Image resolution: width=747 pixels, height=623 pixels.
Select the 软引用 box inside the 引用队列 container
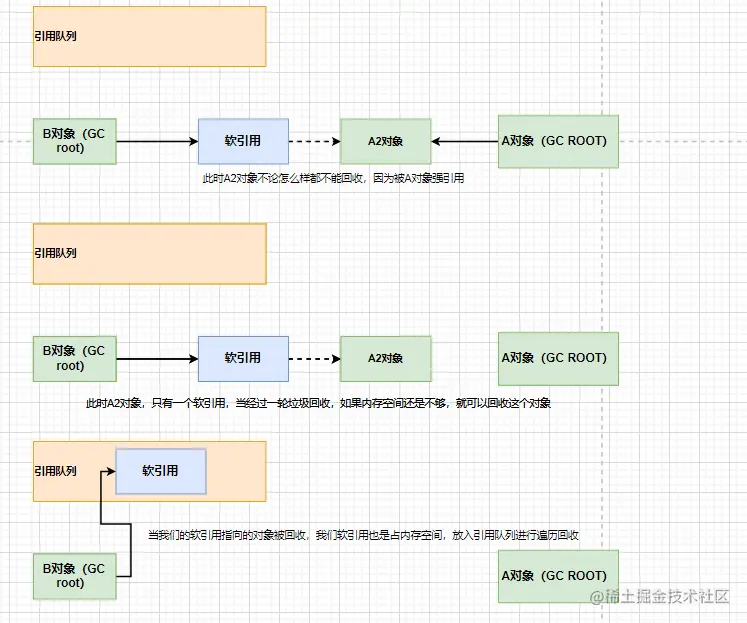tap(161, 471)
